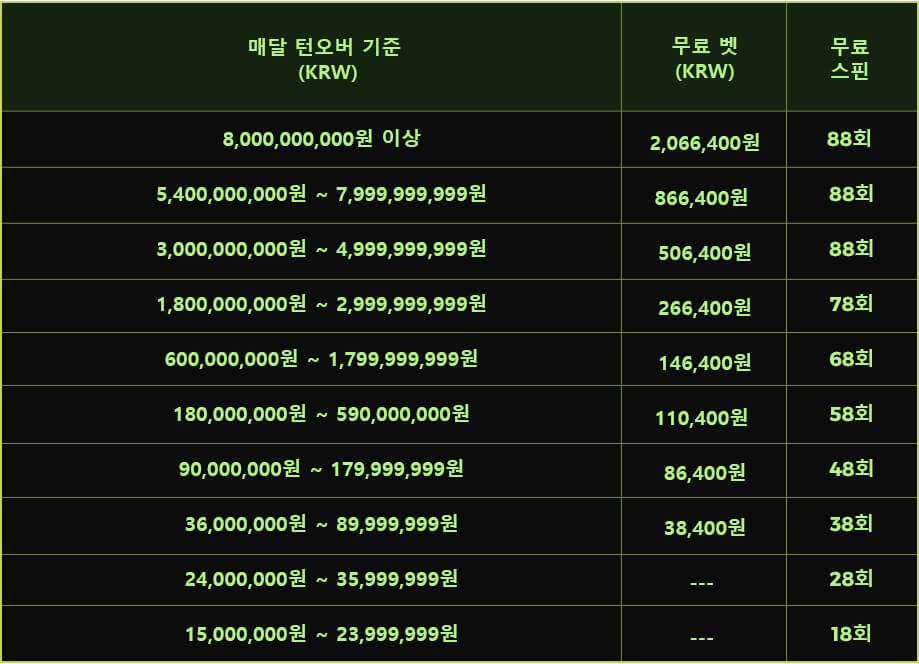Screen dimensions: 919x664
Task: Click the 18회 free spin value
Action: pyautogui.click(x=851, y=634)
